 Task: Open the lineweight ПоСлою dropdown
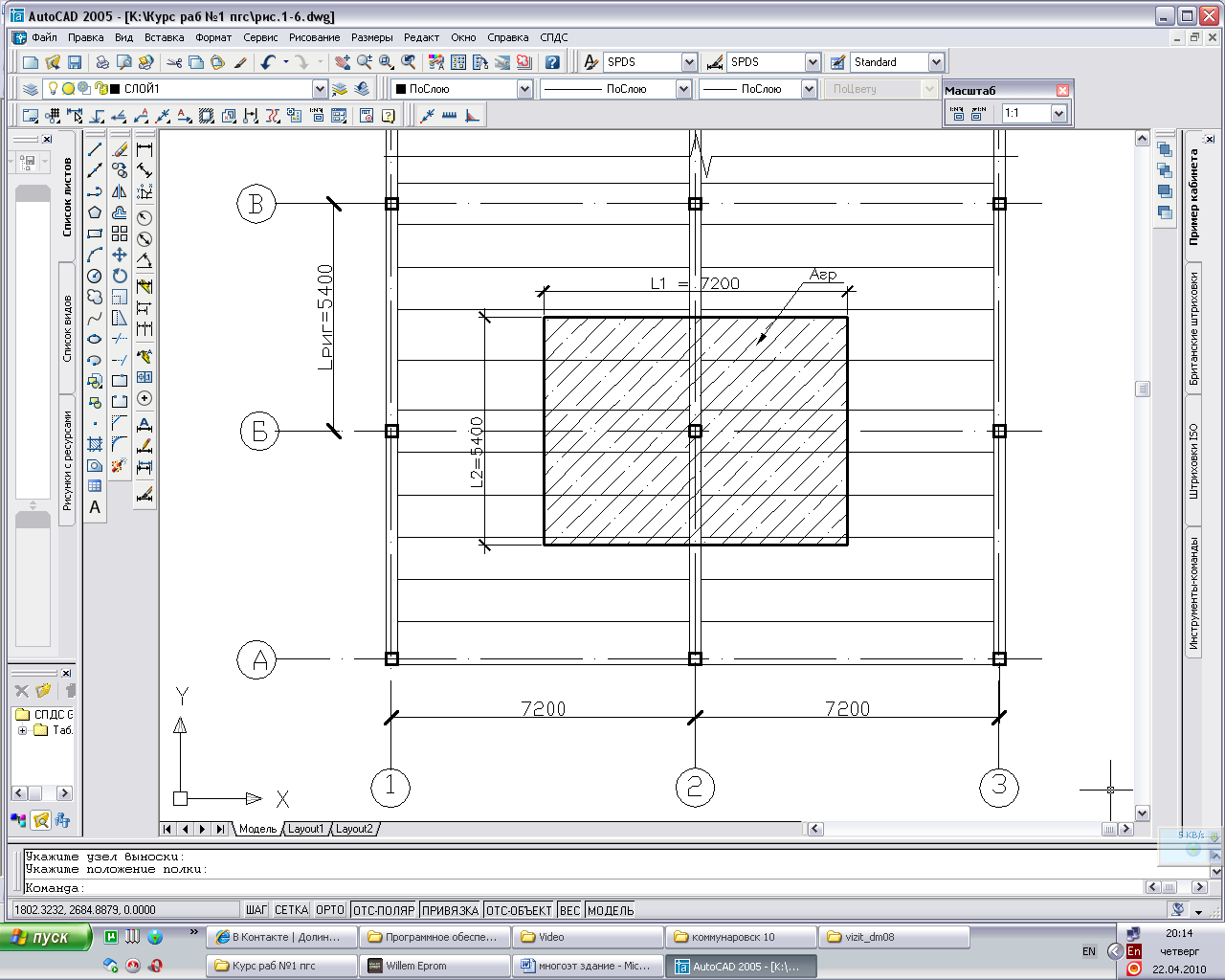pos(809,89)
